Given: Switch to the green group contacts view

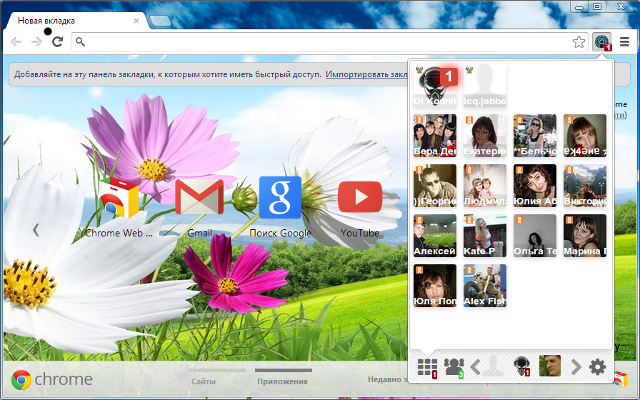Looking at the screenshot, I should (x=455, y=367).
